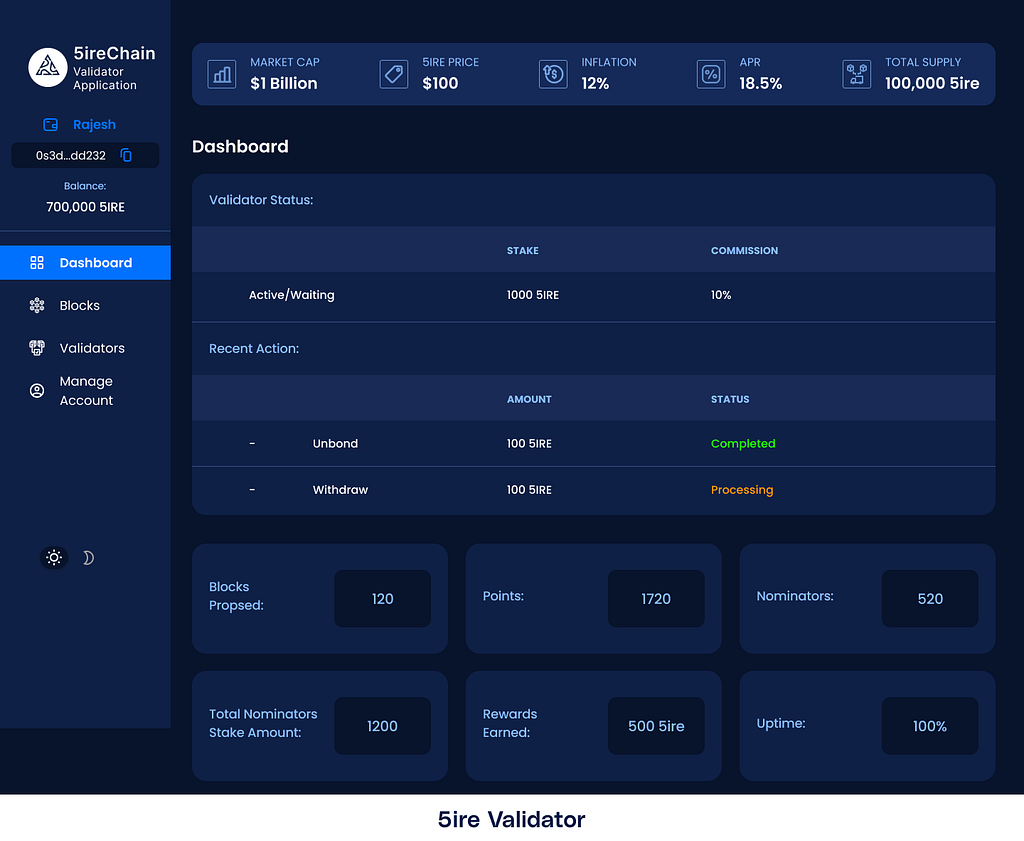Click the Unbond row 100 5IRE amount
Screen dimensions: 1024x841
coord(529,443)
